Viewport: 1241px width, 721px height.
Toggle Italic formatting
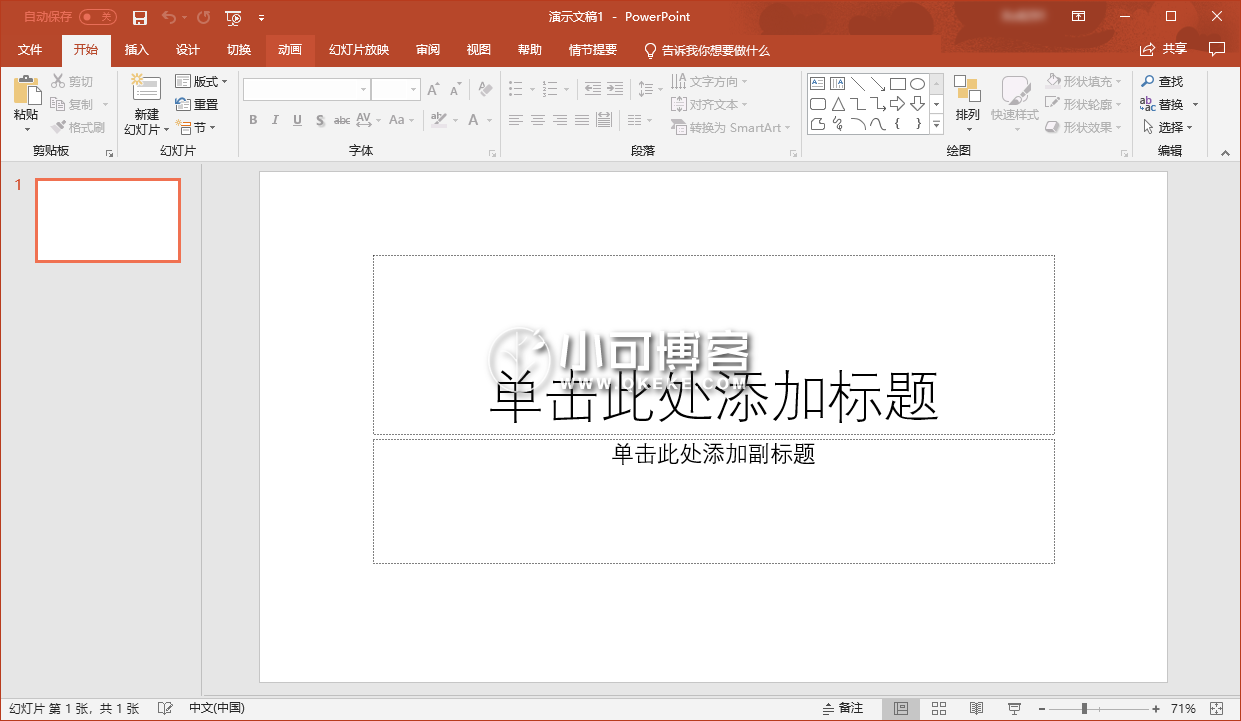(x=275, y=120)
